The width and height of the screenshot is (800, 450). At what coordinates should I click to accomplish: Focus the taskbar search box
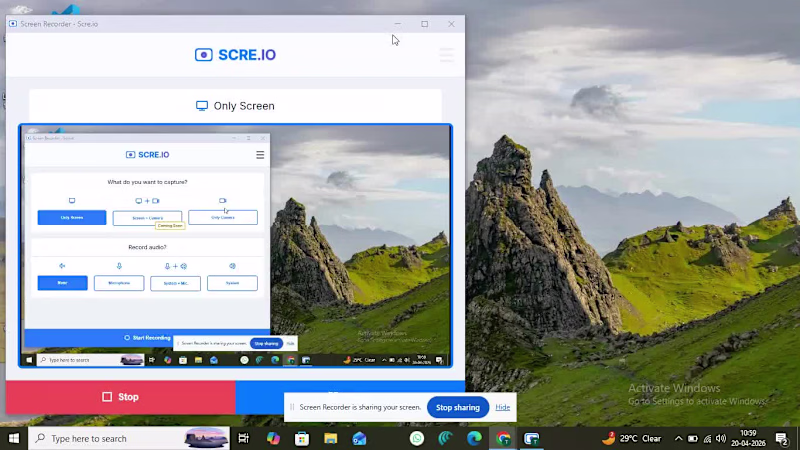pyautogui.click(x=129, y=438)
